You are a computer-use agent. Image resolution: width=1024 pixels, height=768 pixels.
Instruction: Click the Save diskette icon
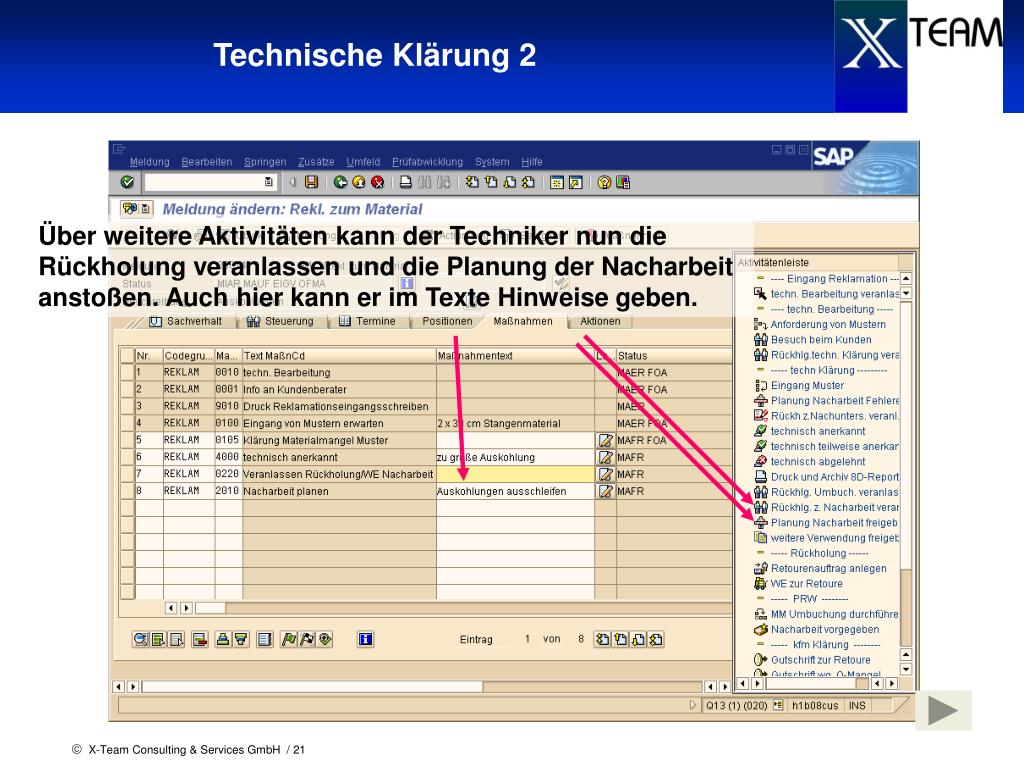pos(312,182)
